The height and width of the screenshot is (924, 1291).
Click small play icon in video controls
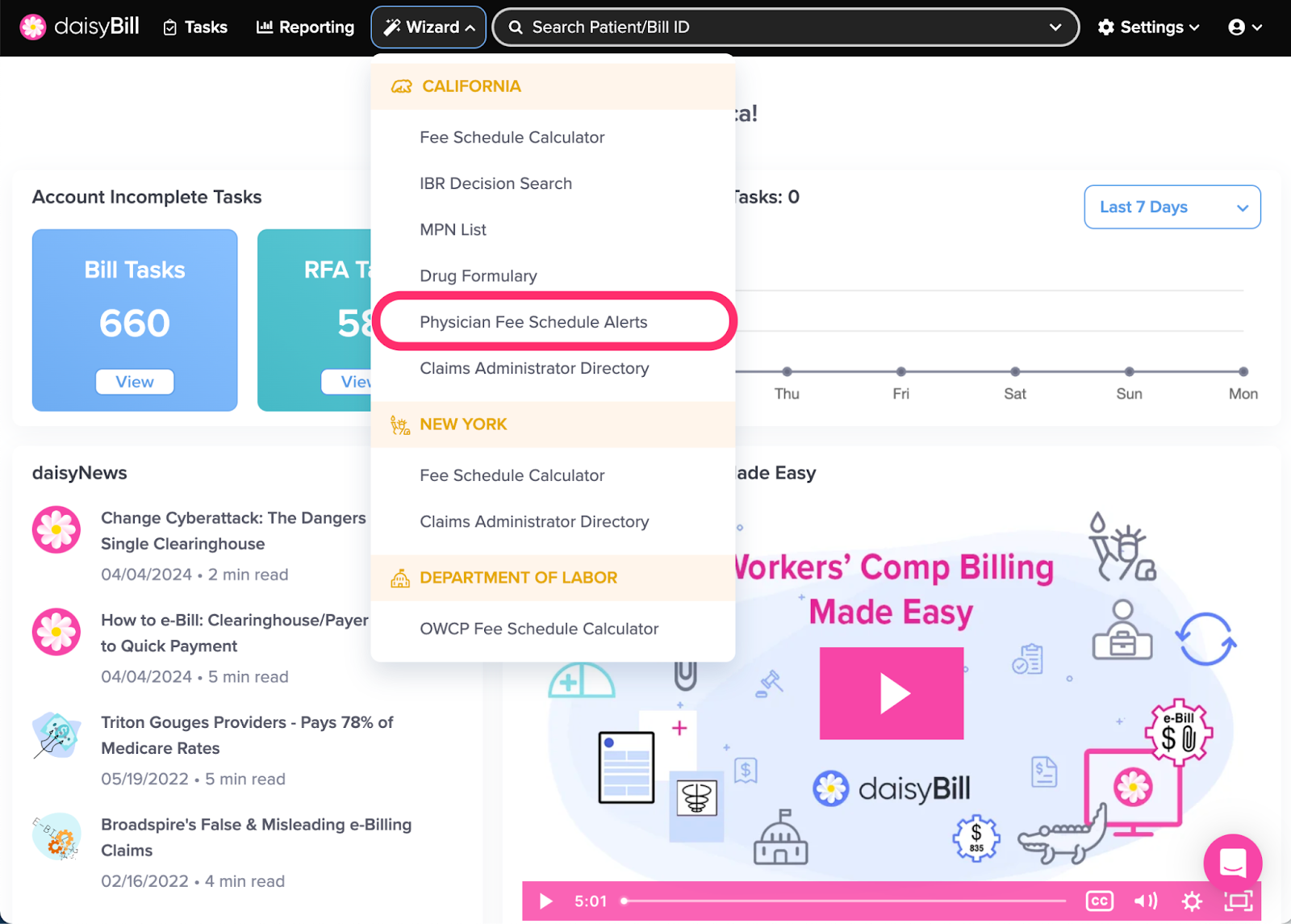coord(545,901)
